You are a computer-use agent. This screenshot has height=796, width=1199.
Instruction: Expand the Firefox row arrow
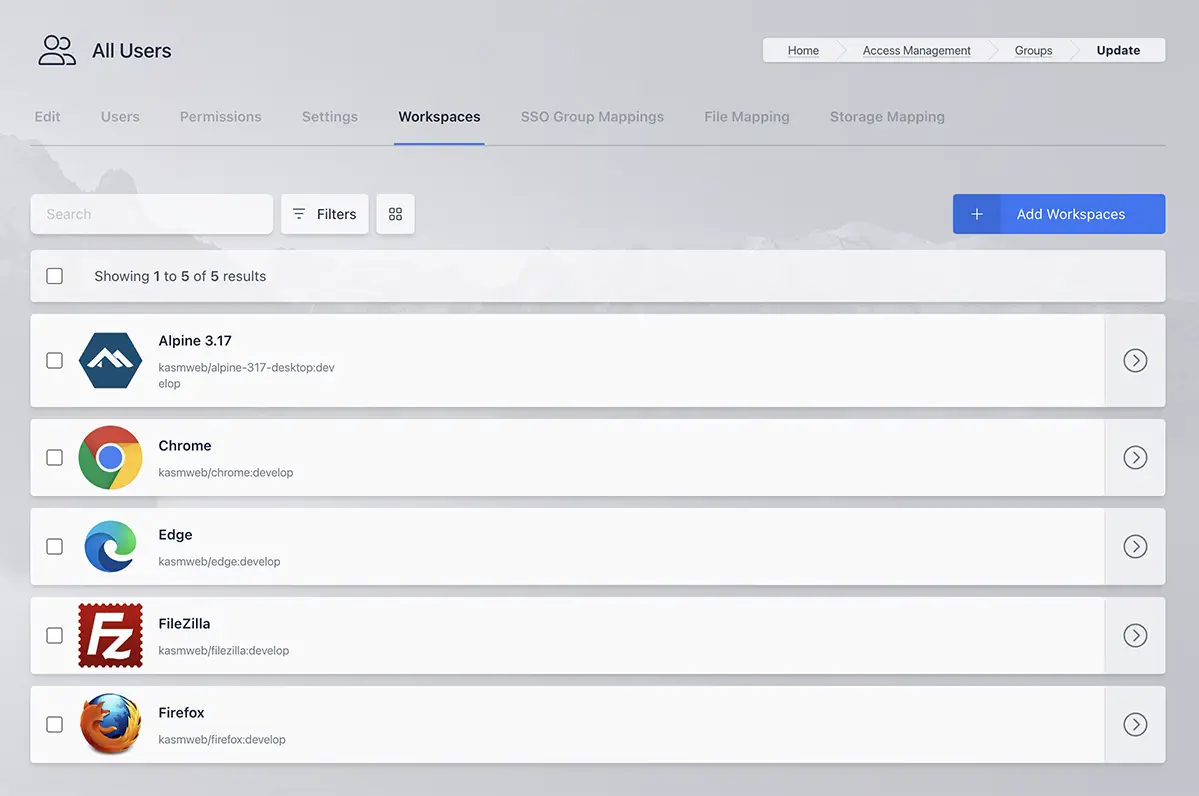tap(1134, 724)
